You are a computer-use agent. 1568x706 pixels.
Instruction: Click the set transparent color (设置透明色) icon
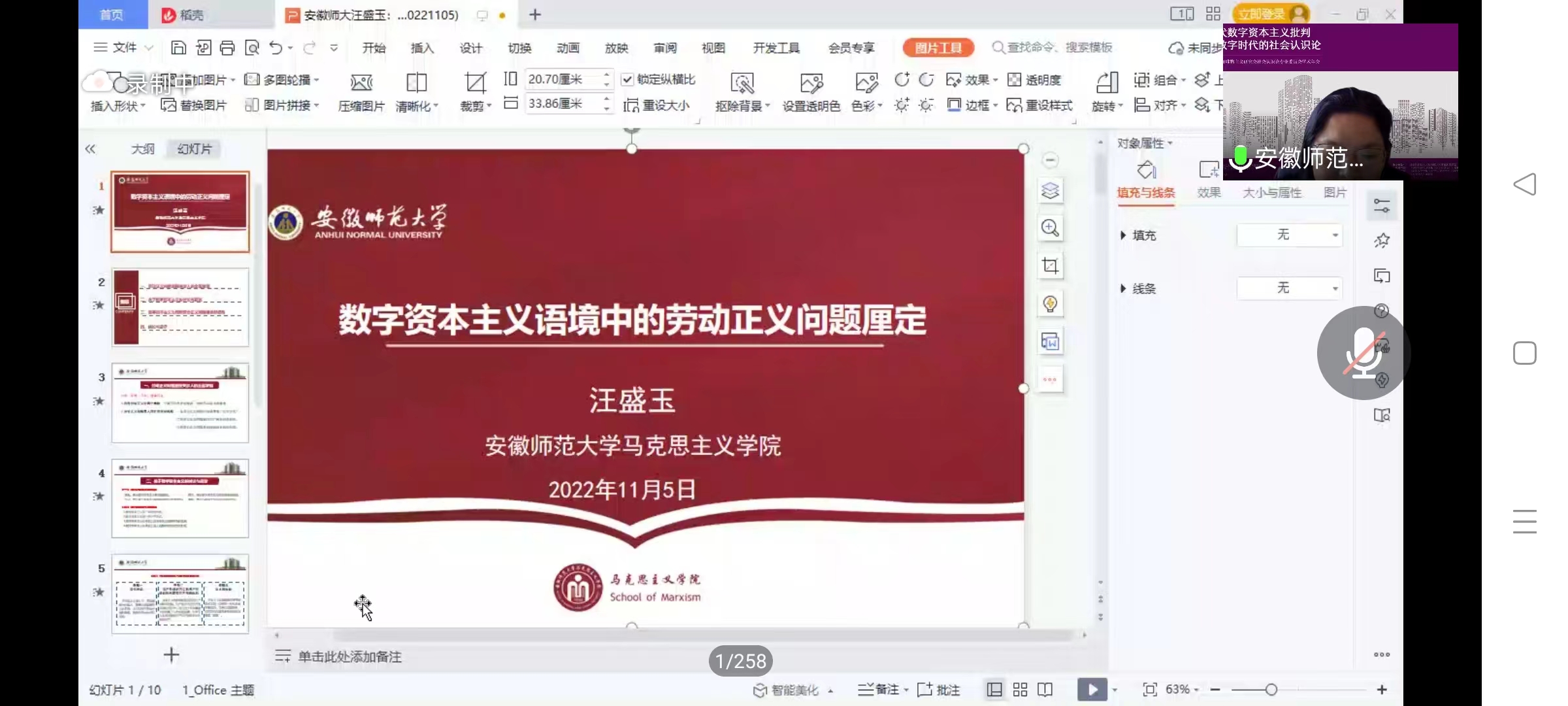pyautogui.click(x=811, y=84)
